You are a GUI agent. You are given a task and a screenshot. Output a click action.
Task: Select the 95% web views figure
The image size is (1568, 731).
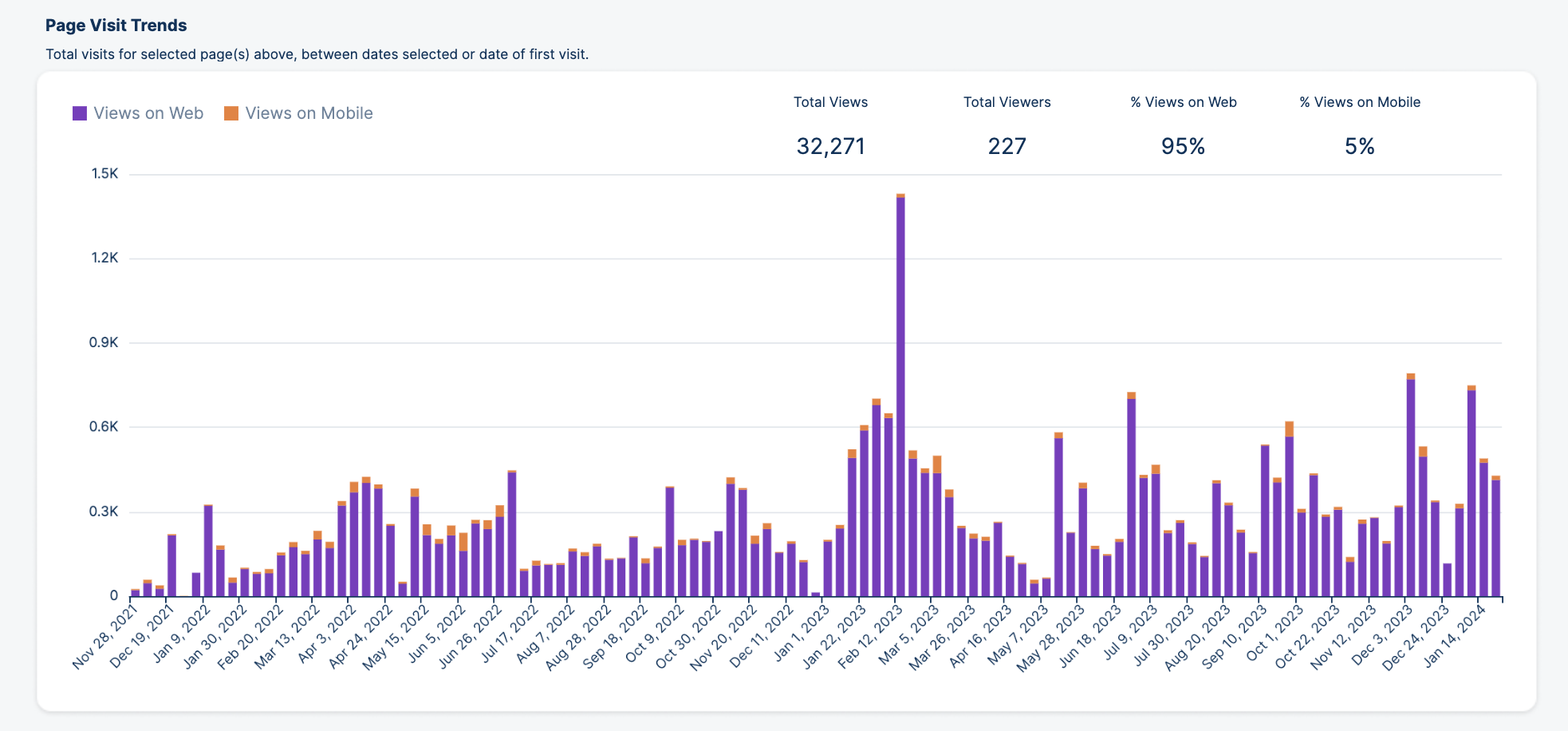(1183, 146)
